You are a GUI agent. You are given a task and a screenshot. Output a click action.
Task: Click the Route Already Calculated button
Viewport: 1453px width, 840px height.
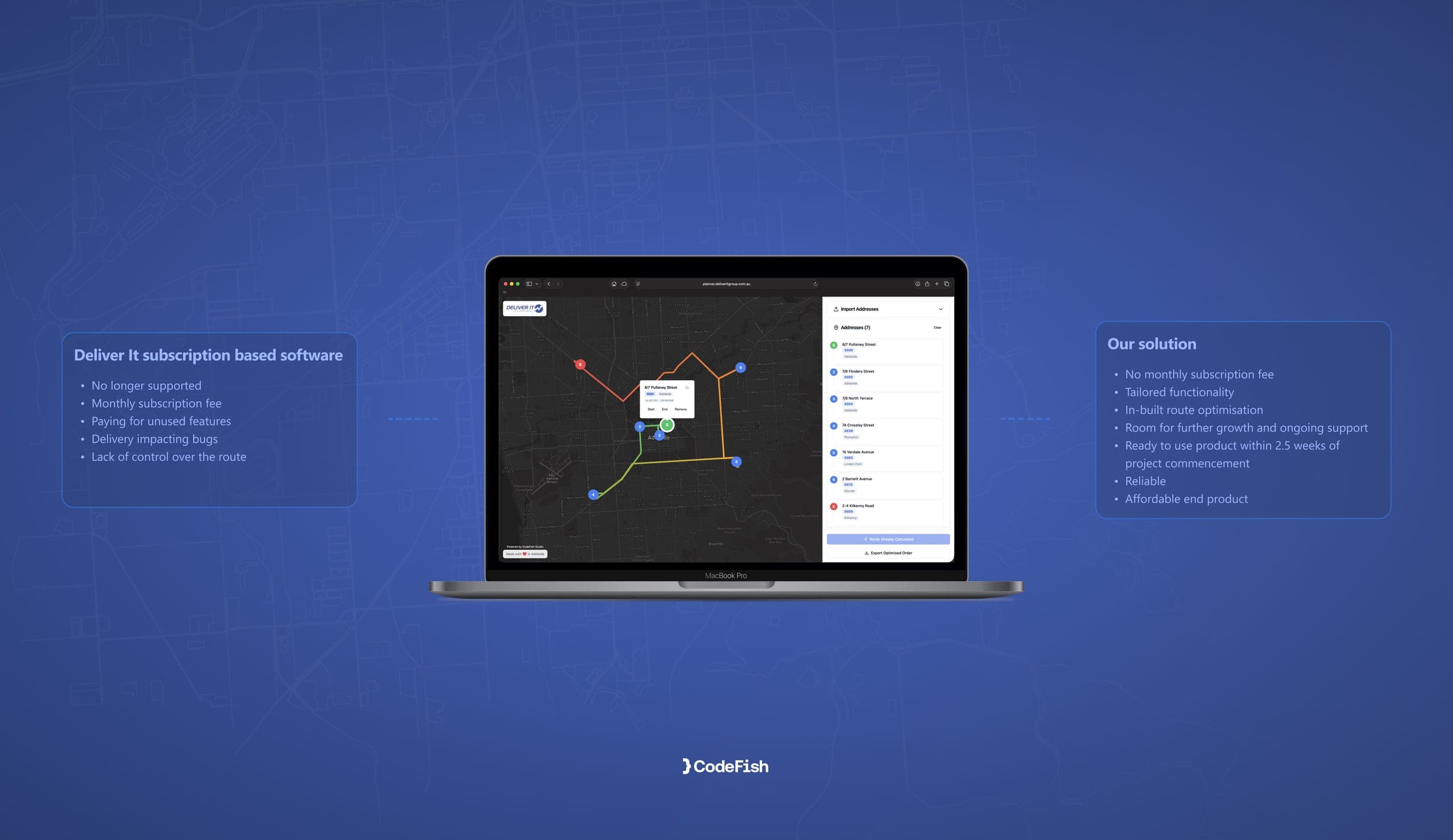click(888, 539)
